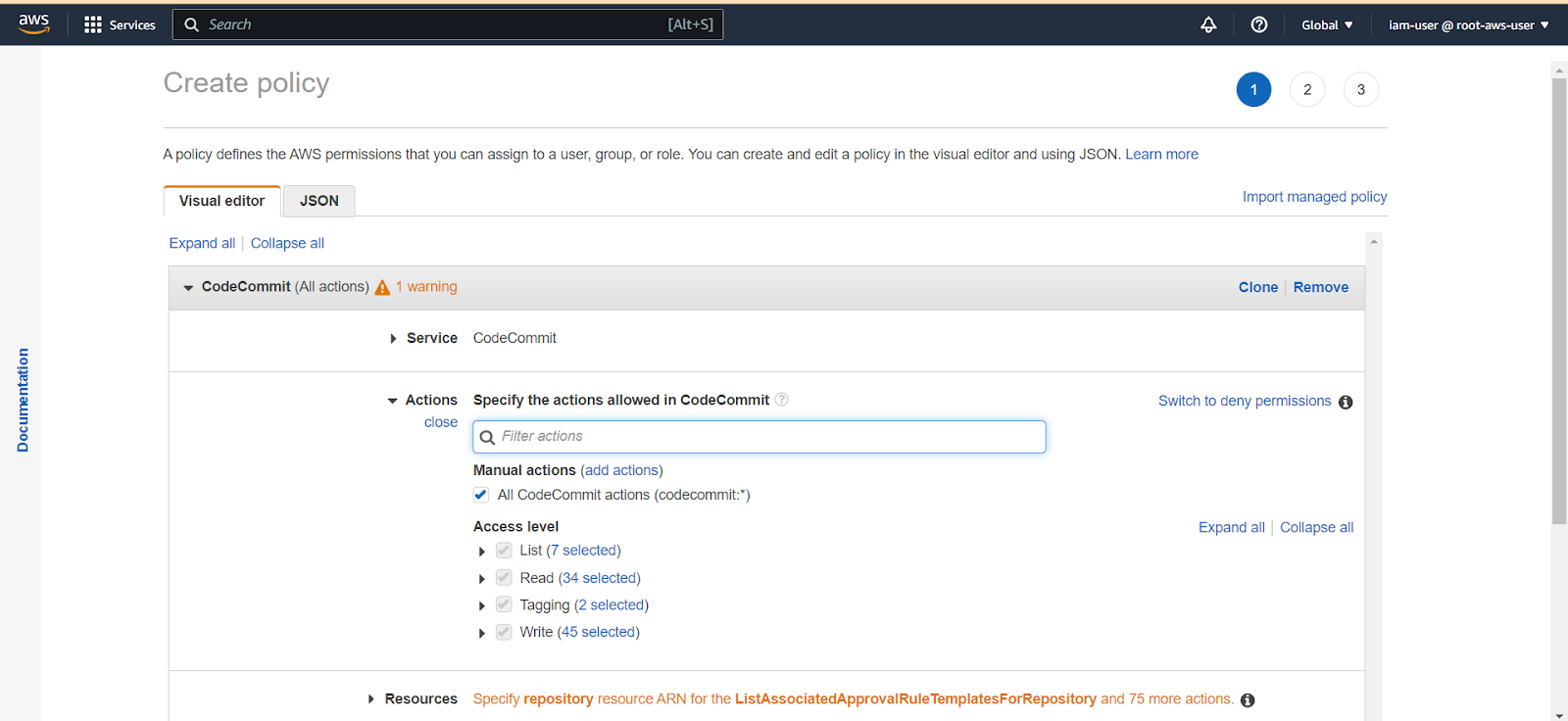The height and width of the screenshot is (721, 1568).
Task: Click the page scrollbar down arrow
Action: 1559,715
